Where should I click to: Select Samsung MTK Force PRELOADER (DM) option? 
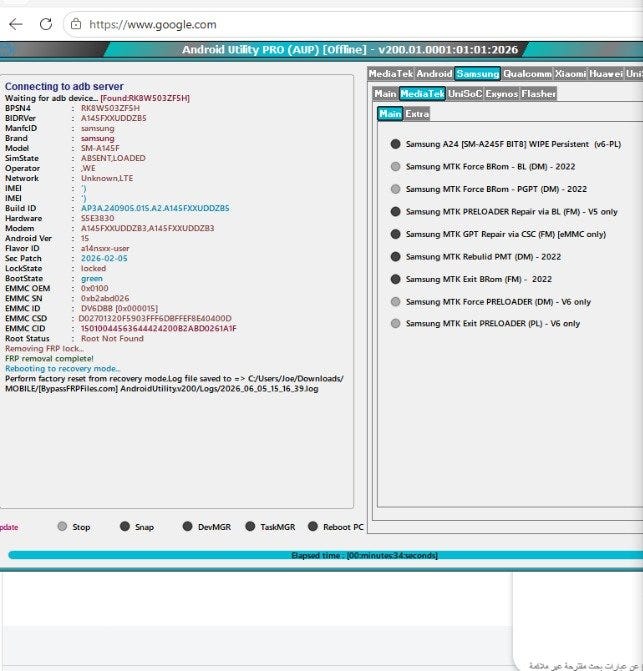[x=490, y=302]
